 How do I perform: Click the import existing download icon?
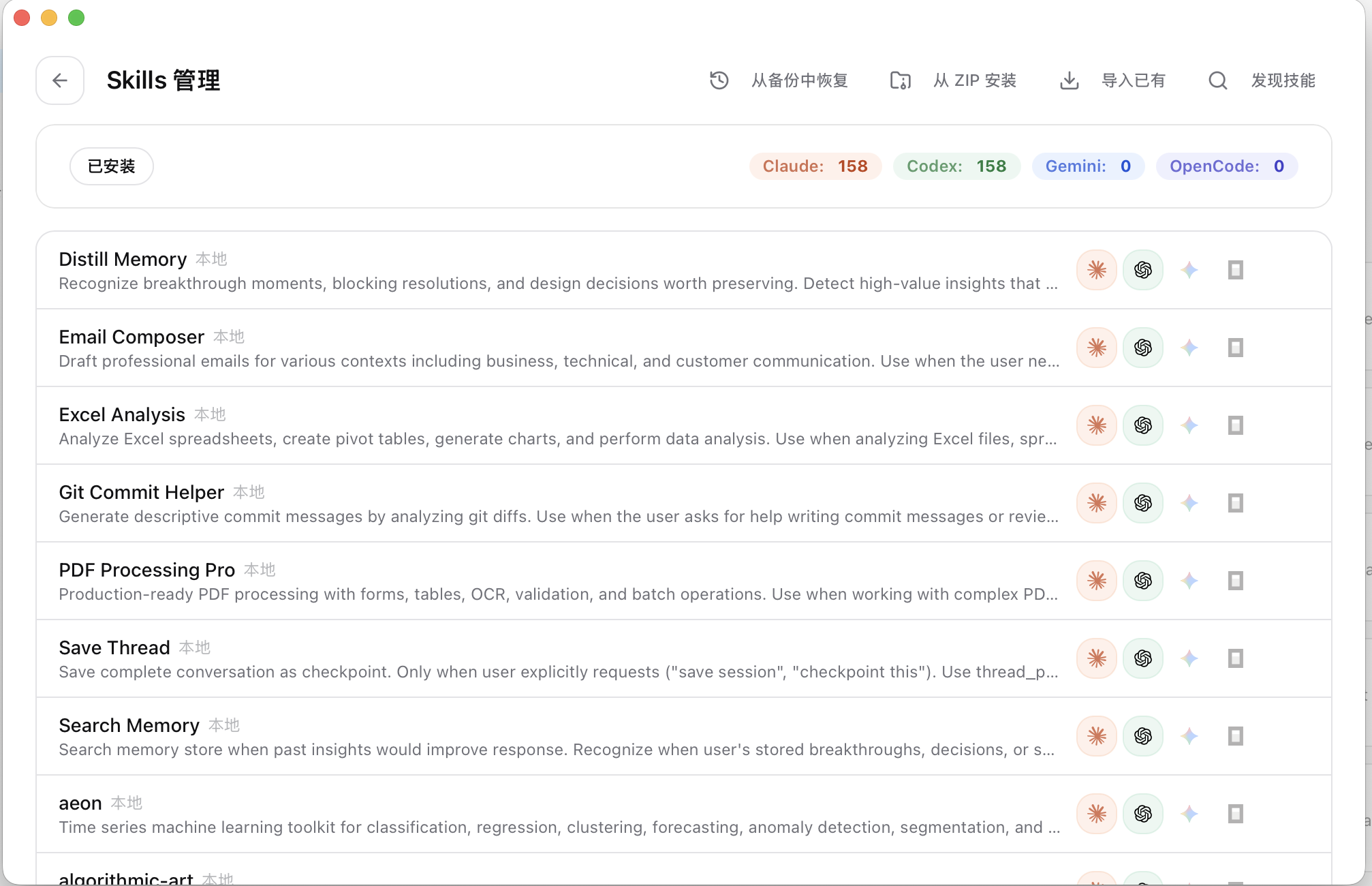pos(1070,80)
